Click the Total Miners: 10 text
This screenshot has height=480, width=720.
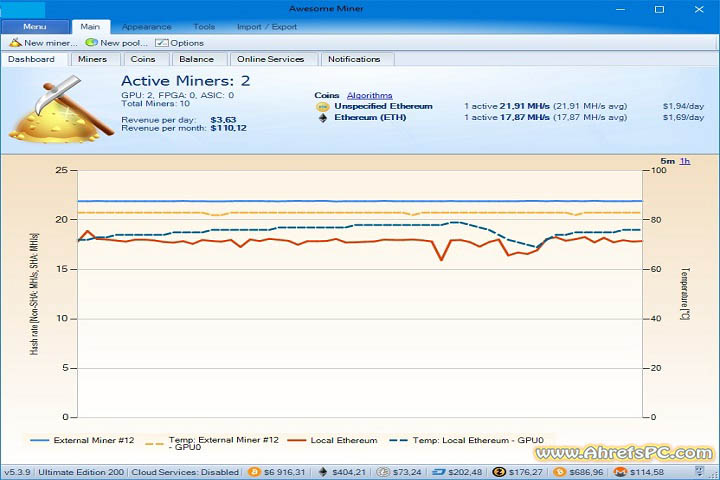click(x=156, y=103)
